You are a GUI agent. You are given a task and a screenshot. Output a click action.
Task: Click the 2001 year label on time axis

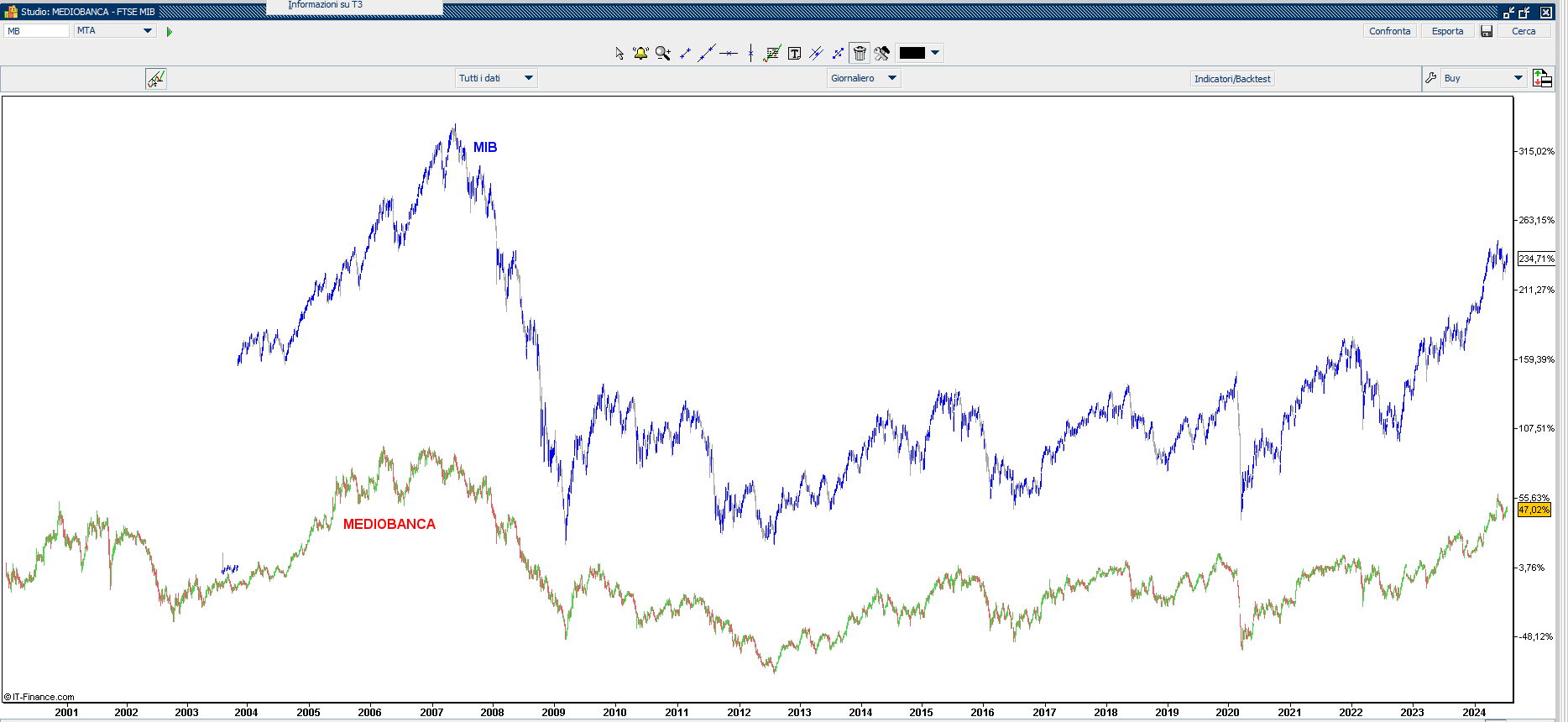pos(66,712)
